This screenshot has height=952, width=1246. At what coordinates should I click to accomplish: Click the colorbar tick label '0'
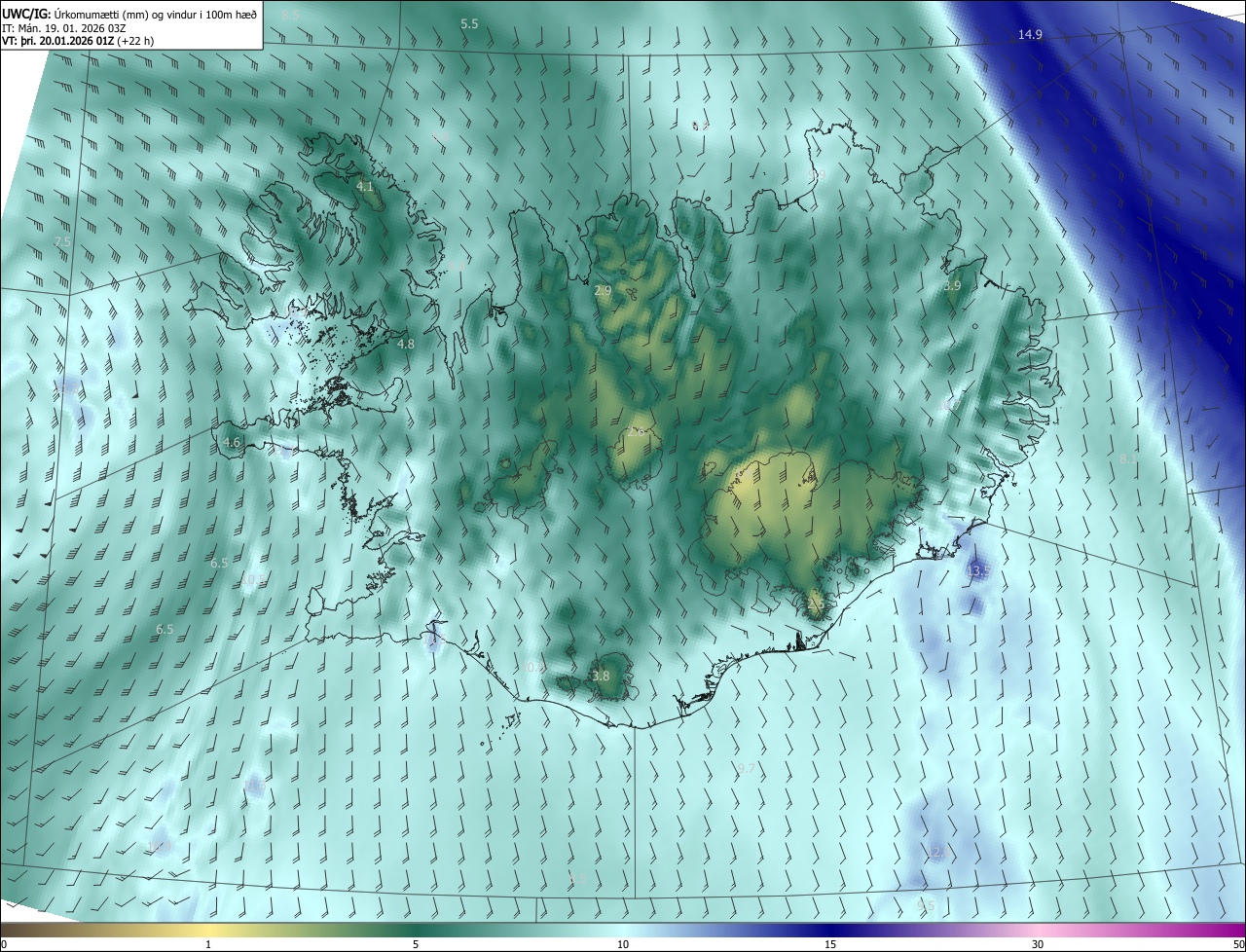click(4, 945)
